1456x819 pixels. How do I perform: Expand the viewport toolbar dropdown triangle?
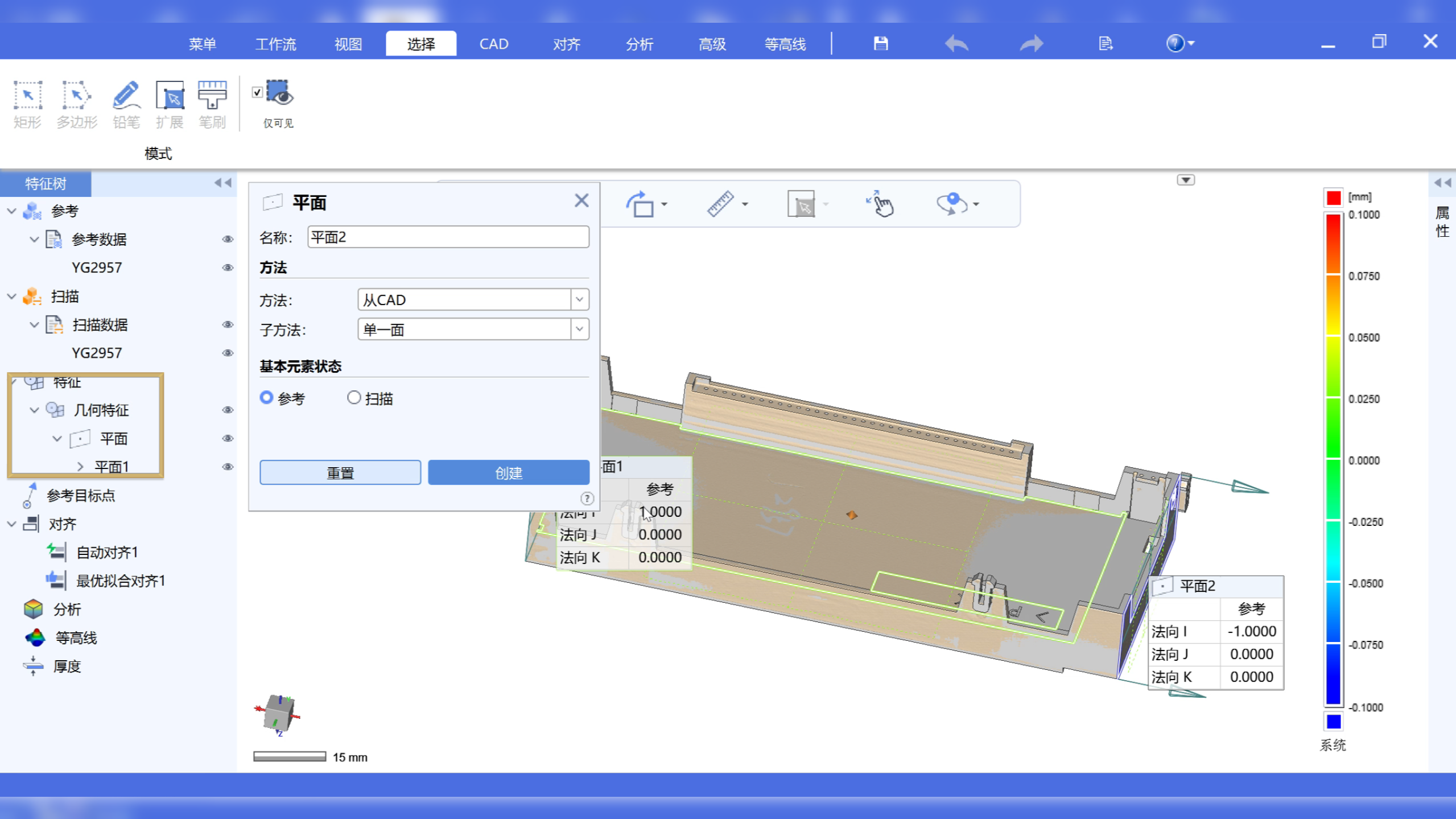point(1186,180)
